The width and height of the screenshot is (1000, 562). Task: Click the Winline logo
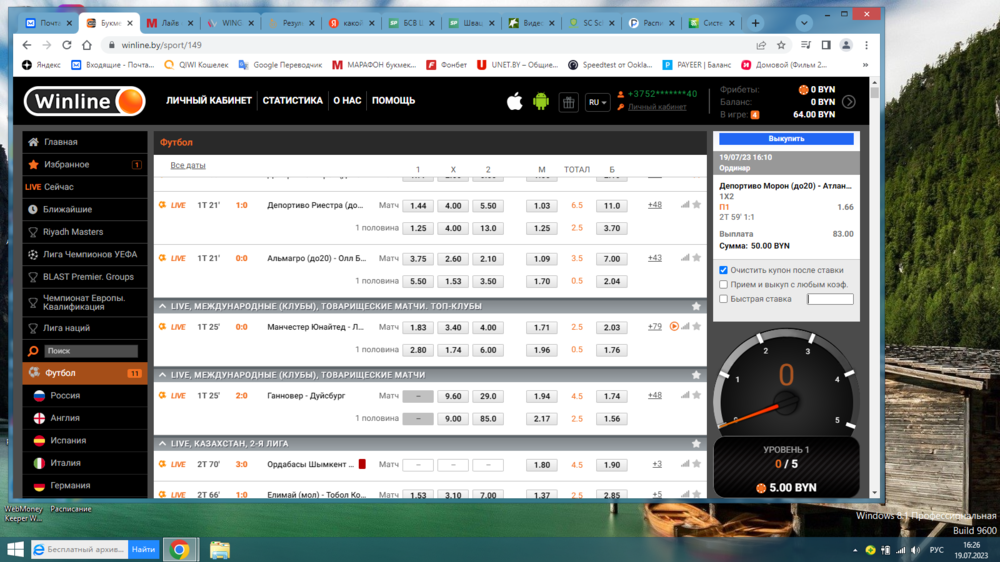[85, 101]
